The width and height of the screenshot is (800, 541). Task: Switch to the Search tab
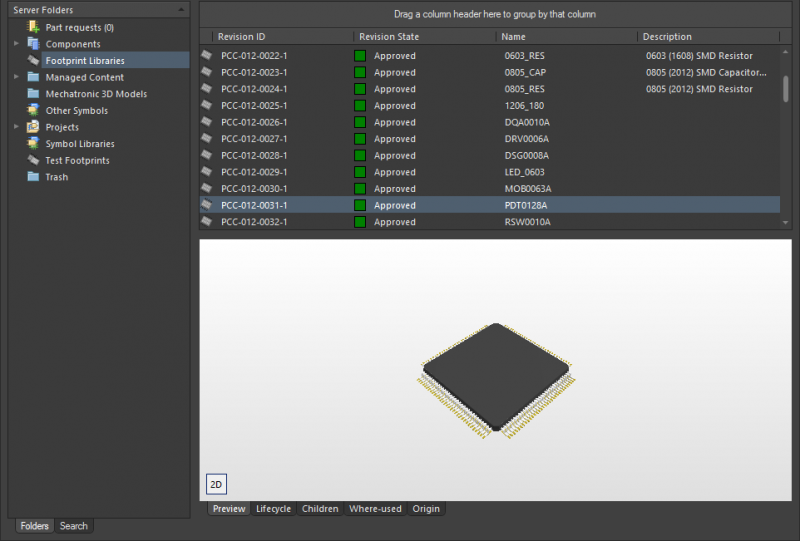pyautogui.click(x=73, y=526)
